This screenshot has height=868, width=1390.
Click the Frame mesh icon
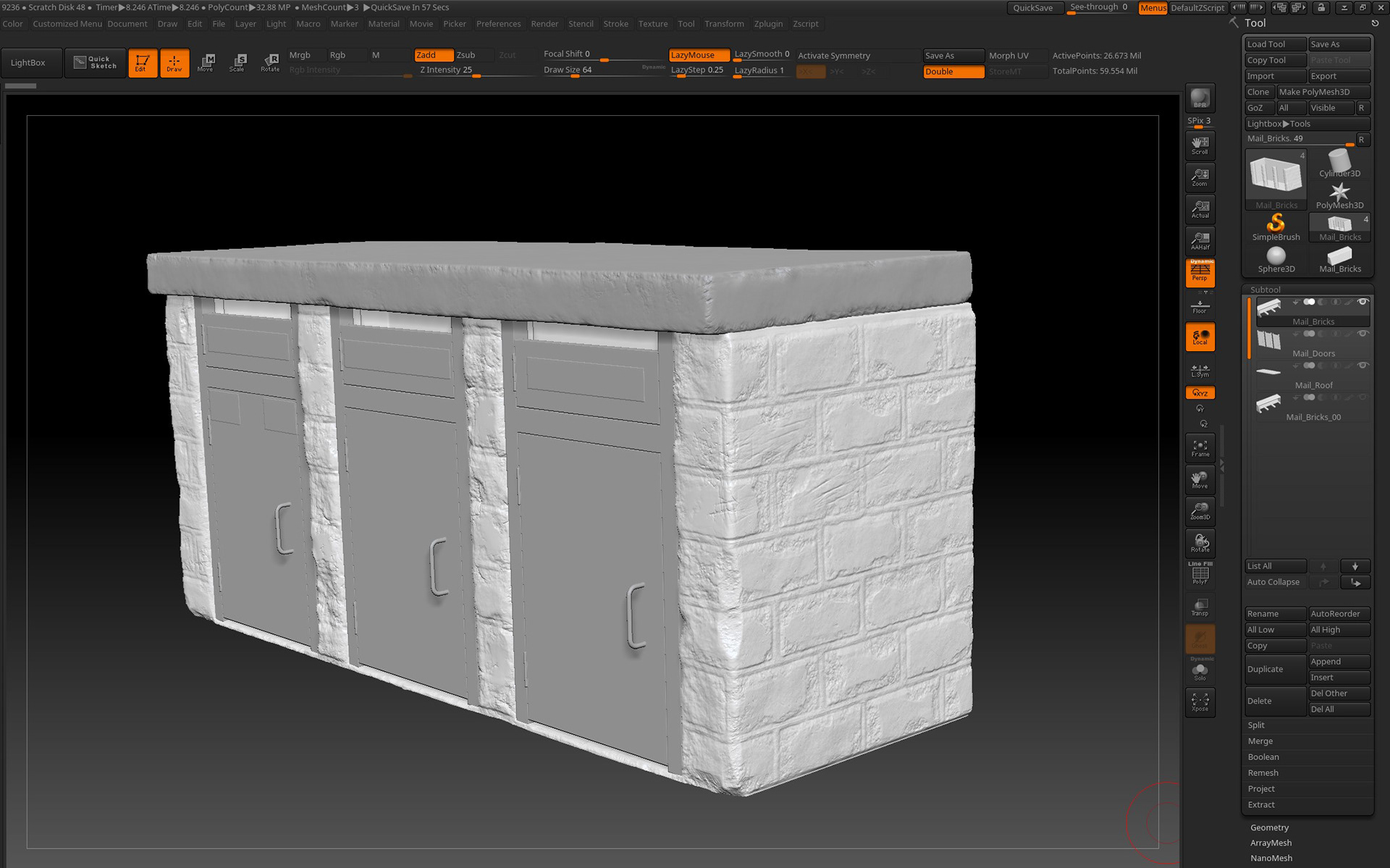click(x=1200, y=448)
